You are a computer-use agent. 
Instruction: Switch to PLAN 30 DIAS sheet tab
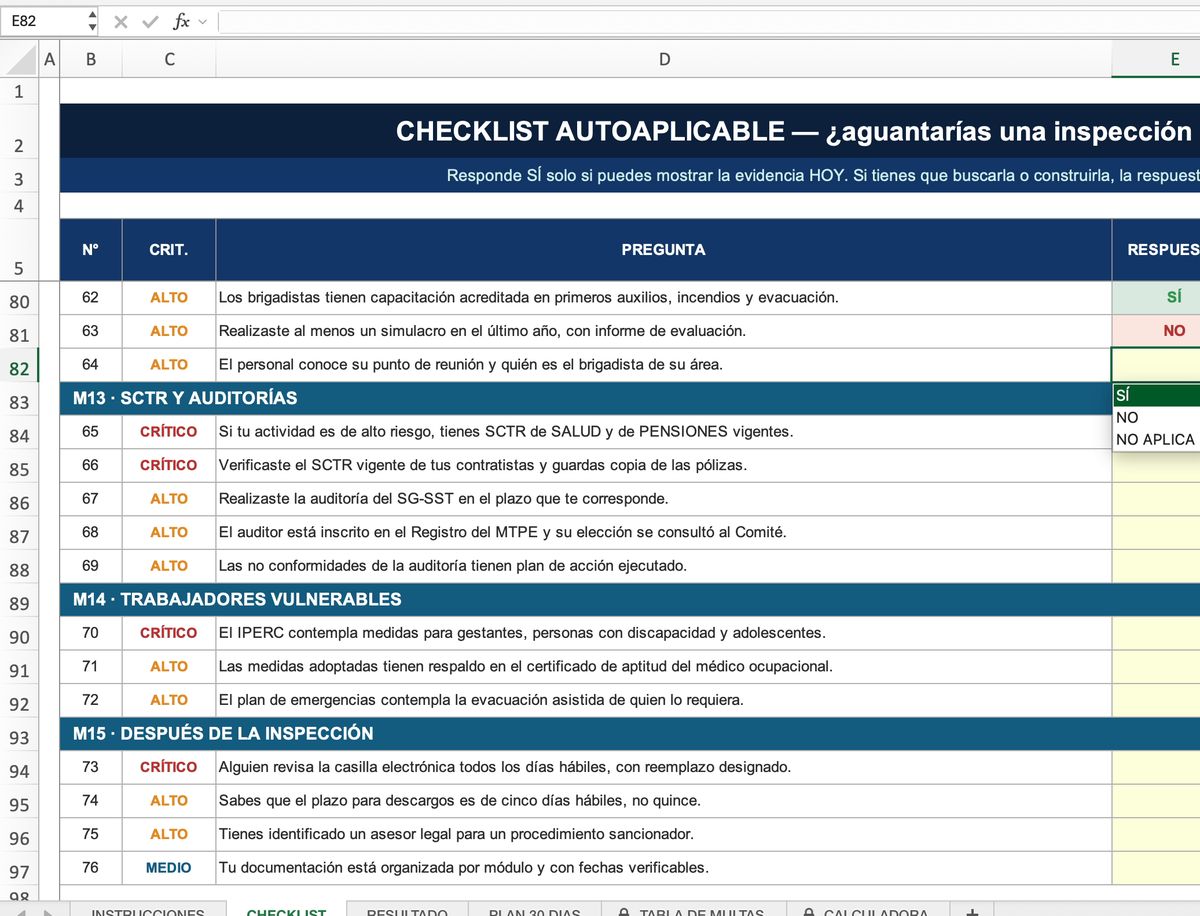pos(534,908)
